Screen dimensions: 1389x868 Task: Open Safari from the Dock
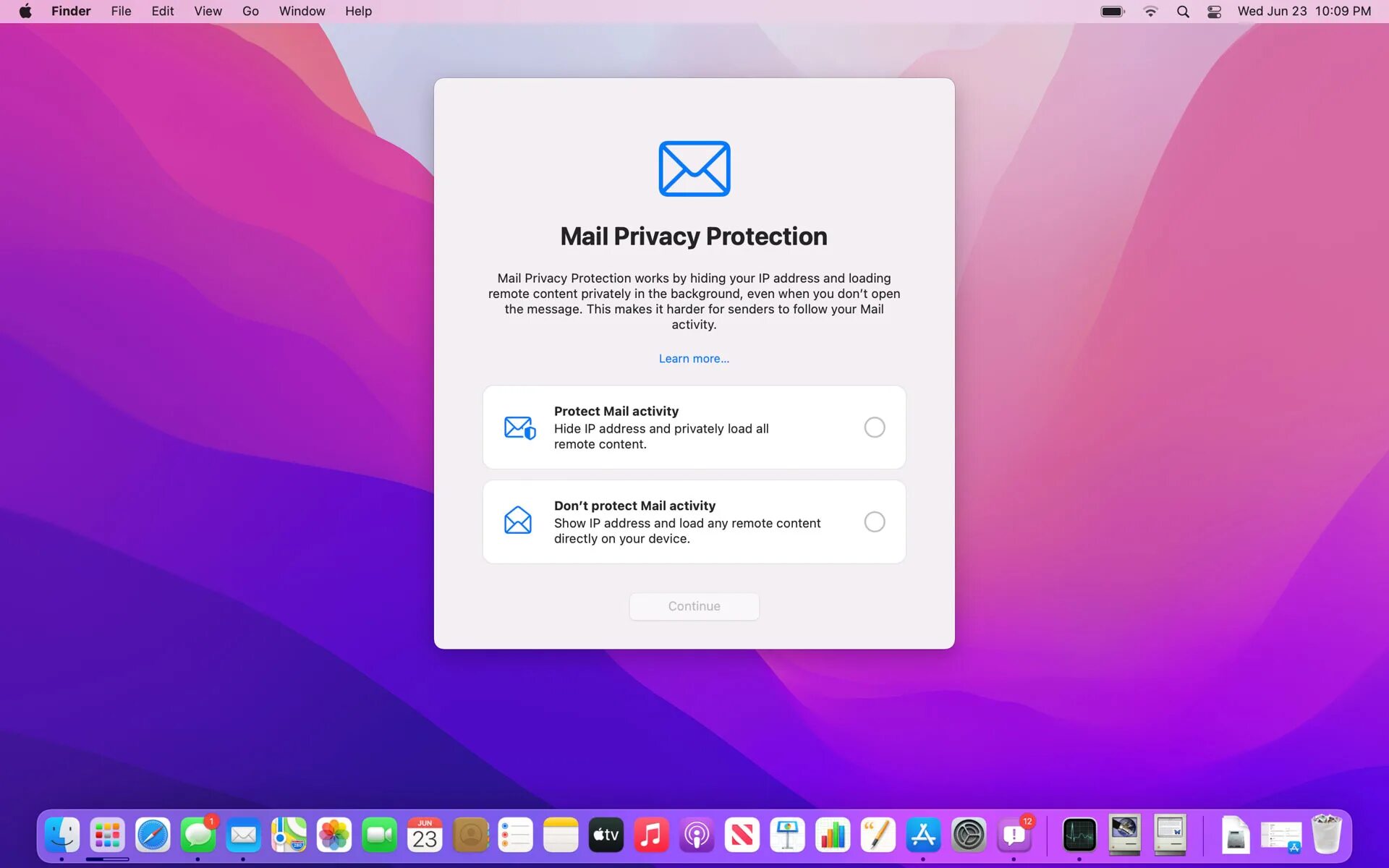153,835
